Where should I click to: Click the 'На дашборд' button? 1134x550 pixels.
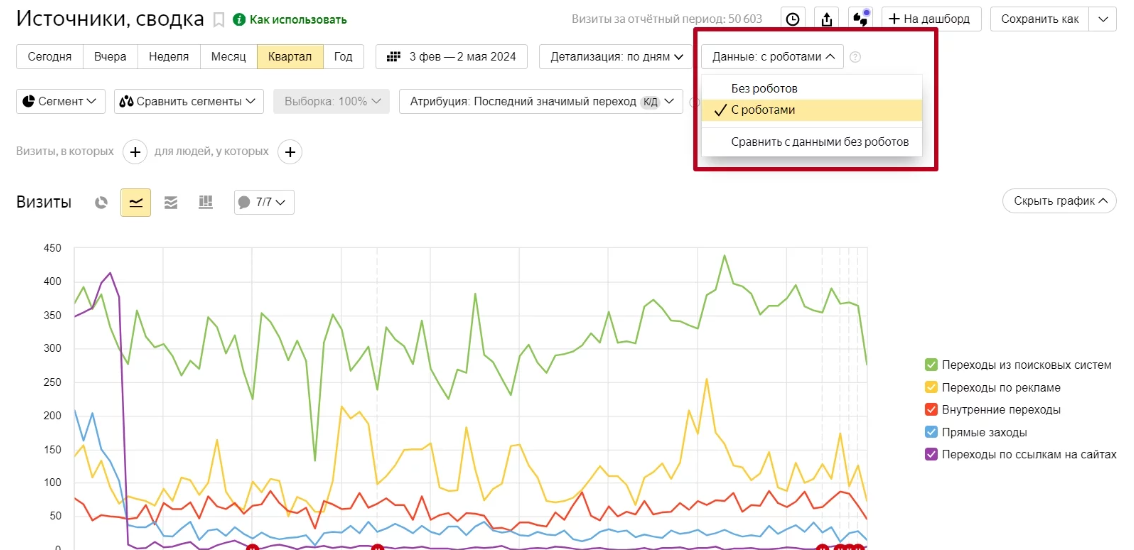929,19
